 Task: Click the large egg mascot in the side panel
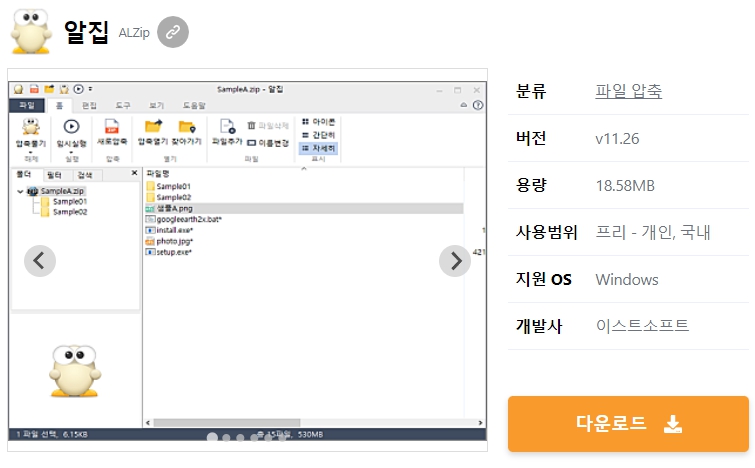[75, 371]
